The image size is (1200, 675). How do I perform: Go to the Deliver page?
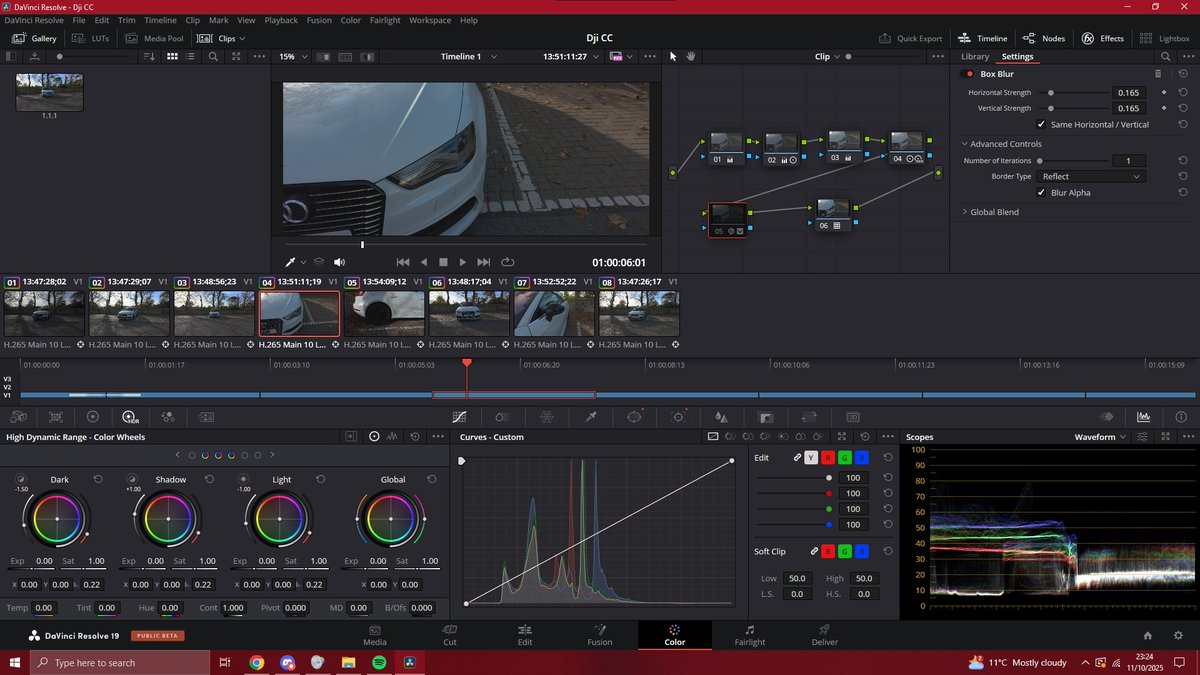point(825,635)
